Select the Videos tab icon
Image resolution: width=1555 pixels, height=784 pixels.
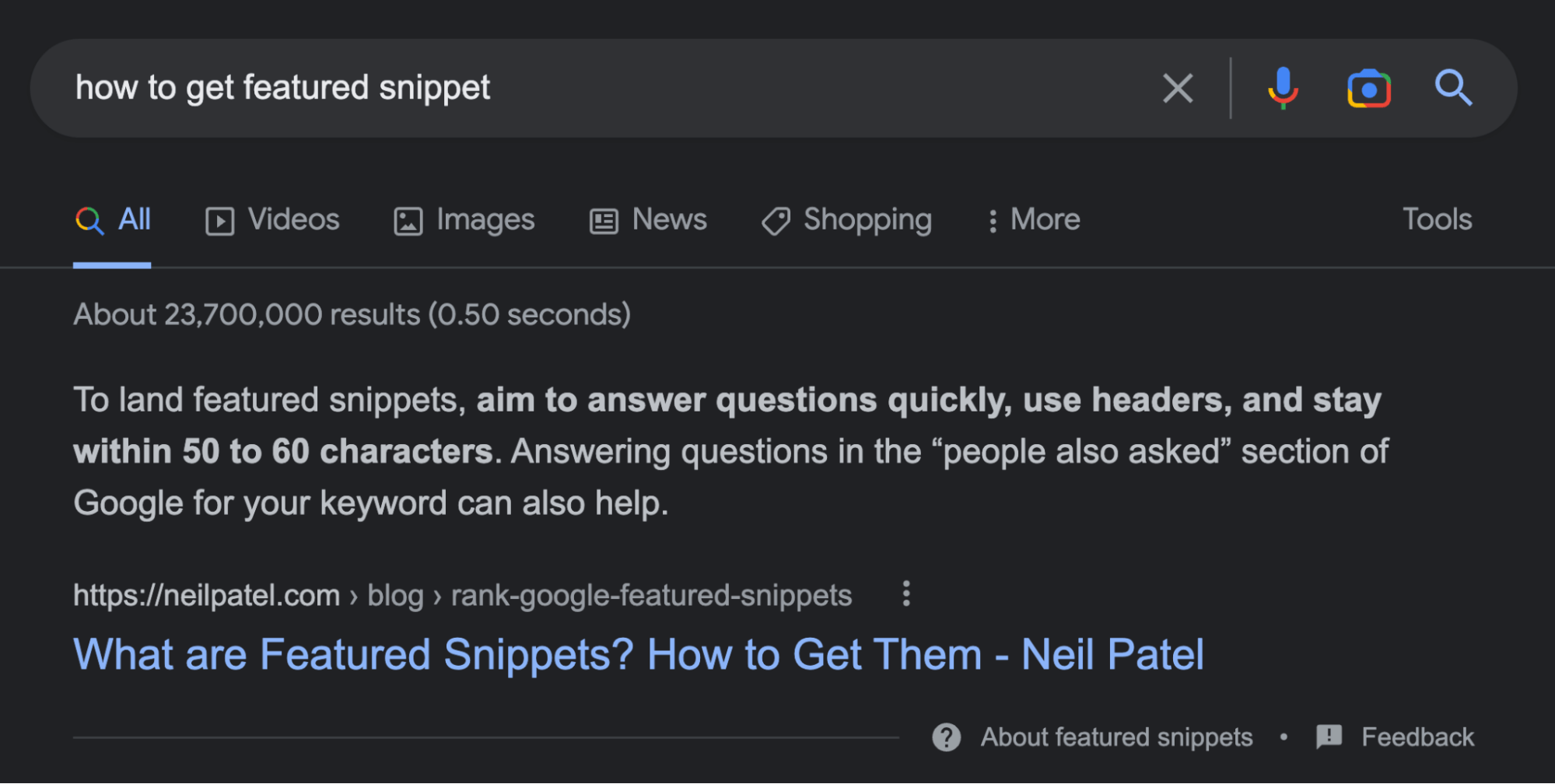(x=220, y=220)
